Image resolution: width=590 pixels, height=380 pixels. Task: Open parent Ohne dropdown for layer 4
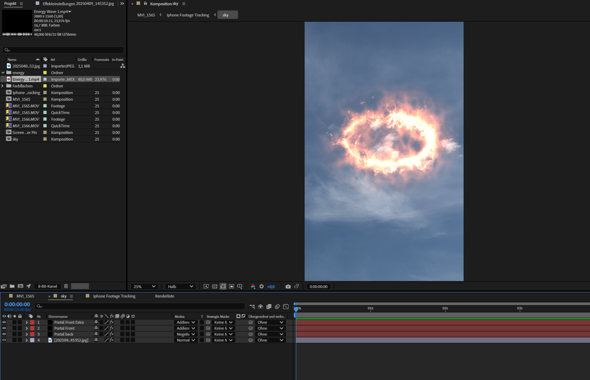(x=270, y=340)
